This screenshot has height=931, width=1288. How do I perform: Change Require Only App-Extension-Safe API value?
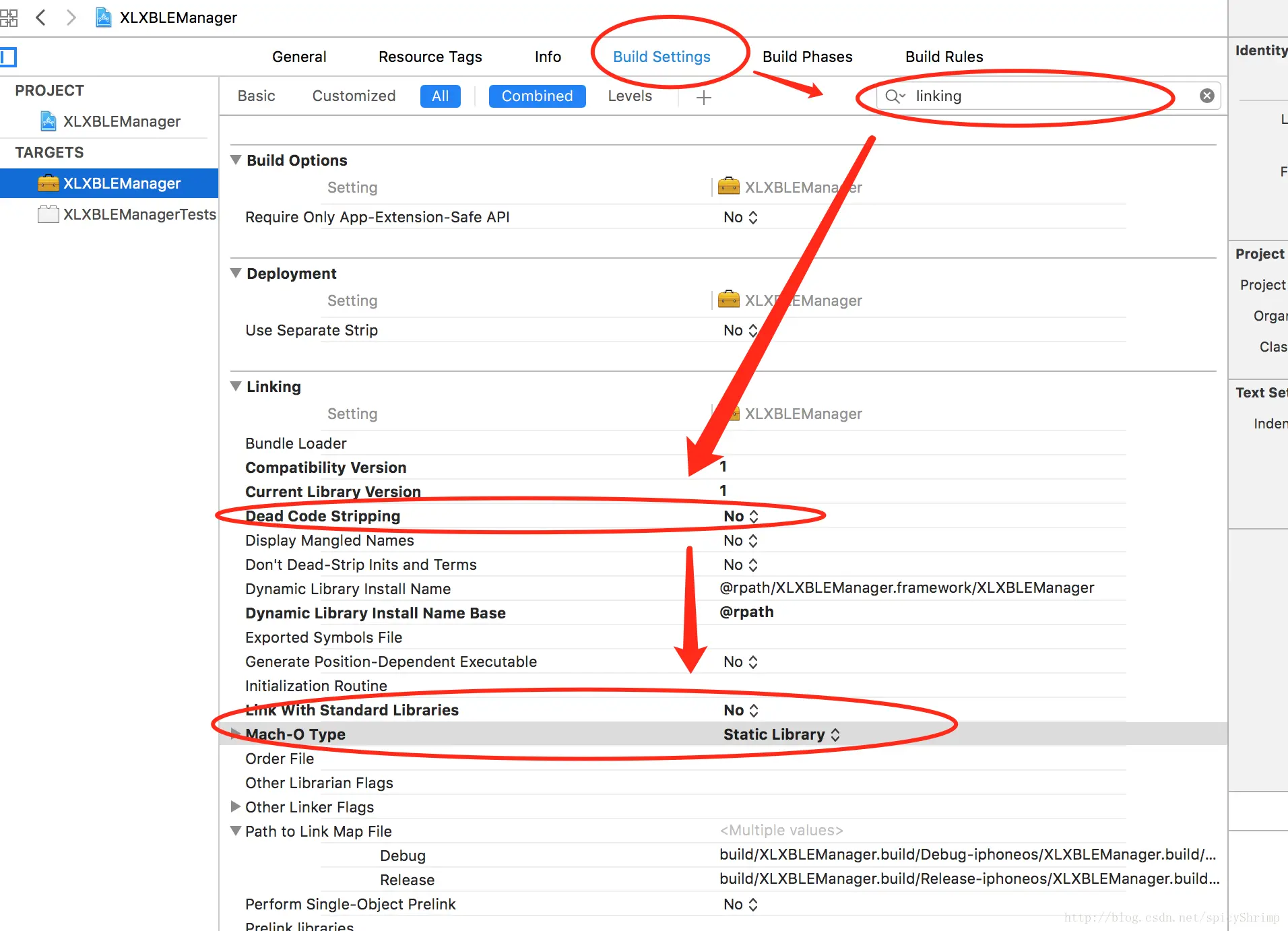[x=740, y=217]
